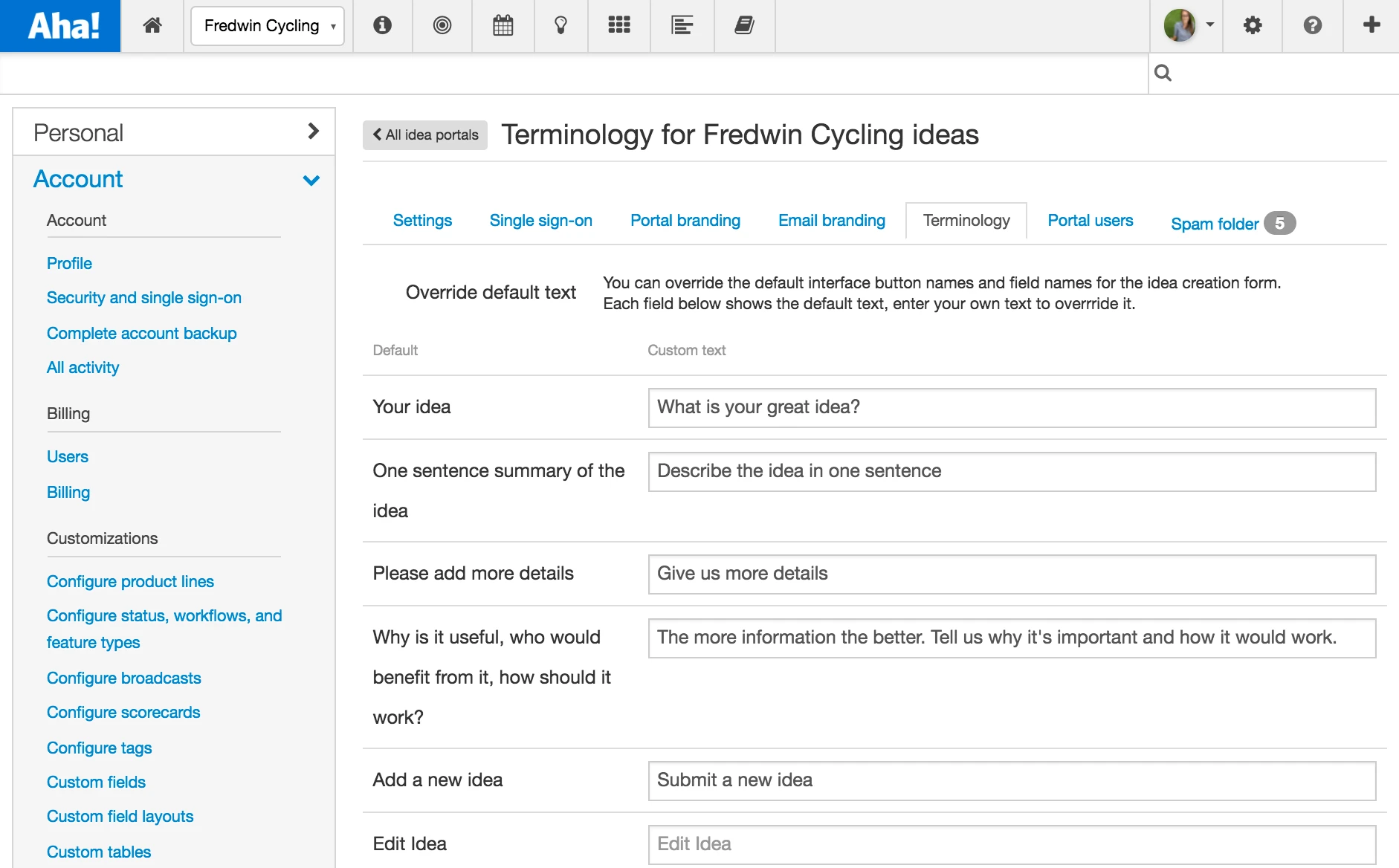Click the 'Add a new idea' custom text field

[1011, 780]
